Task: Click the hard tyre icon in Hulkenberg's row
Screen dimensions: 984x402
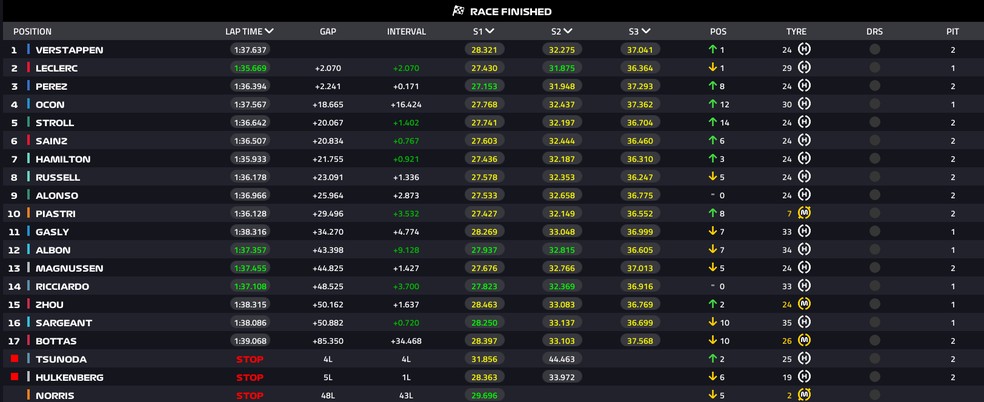Action: pos(804,377)
